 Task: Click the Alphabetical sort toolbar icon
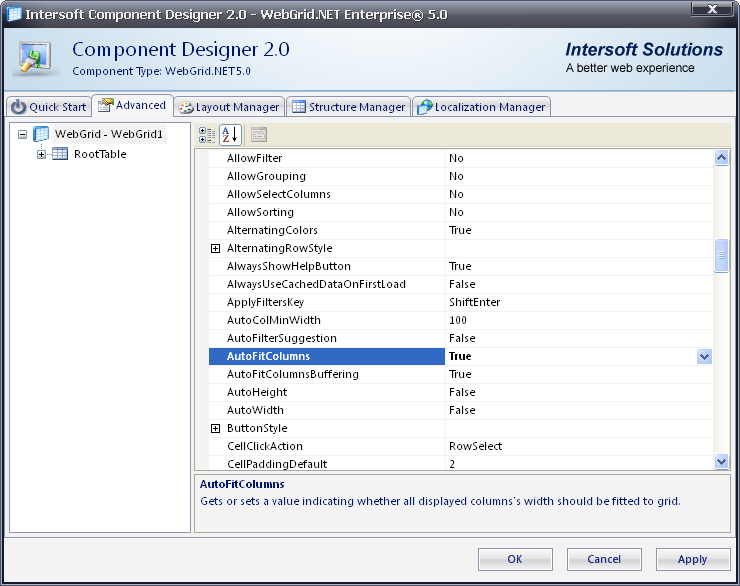[231, 135]
